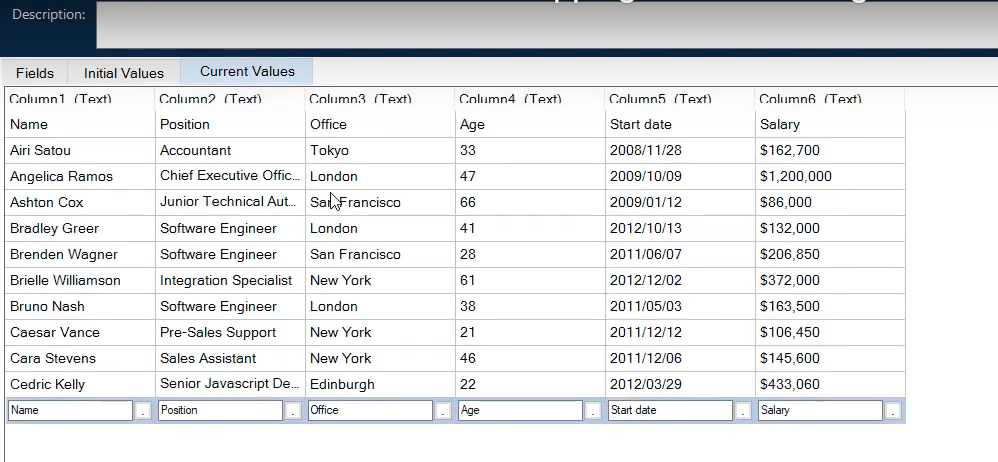Click the Age input field in bottom row
Screen dimensions: 998x462
520,410
